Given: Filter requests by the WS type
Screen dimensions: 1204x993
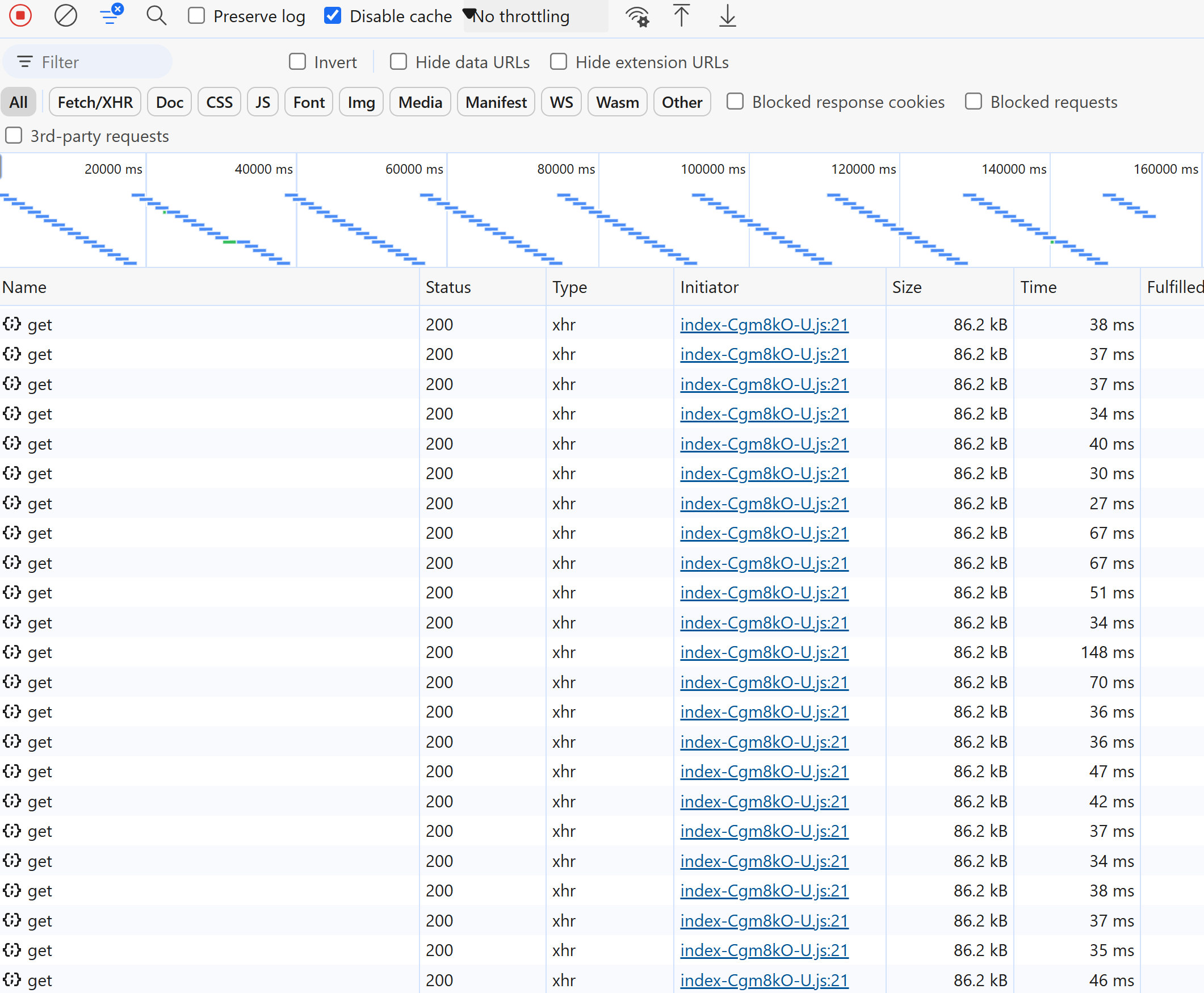Looking at the screenshot, I should click(x=560, y=102).
